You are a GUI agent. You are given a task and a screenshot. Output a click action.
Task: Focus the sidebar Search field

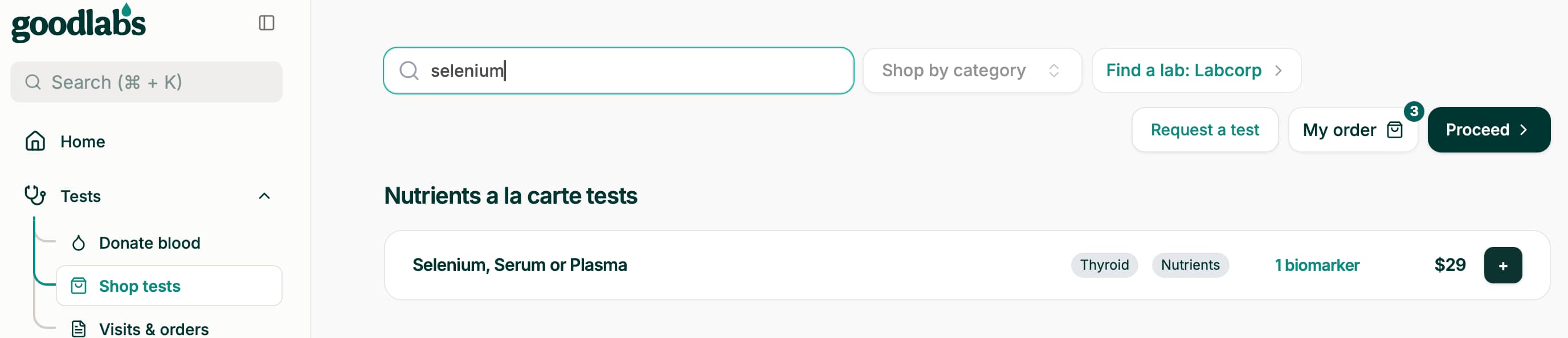[146, 82]
